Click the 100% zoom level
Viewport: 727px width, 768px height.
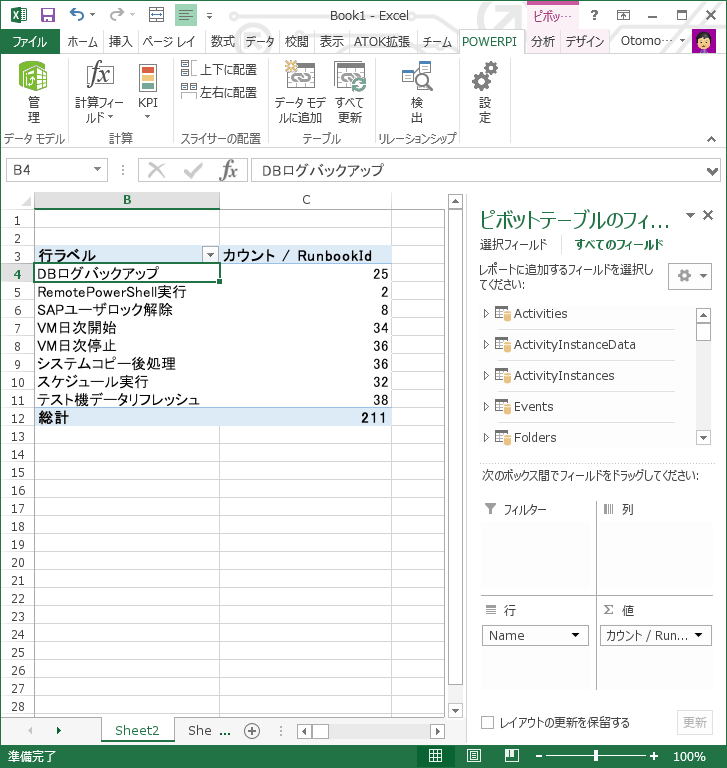689,756
